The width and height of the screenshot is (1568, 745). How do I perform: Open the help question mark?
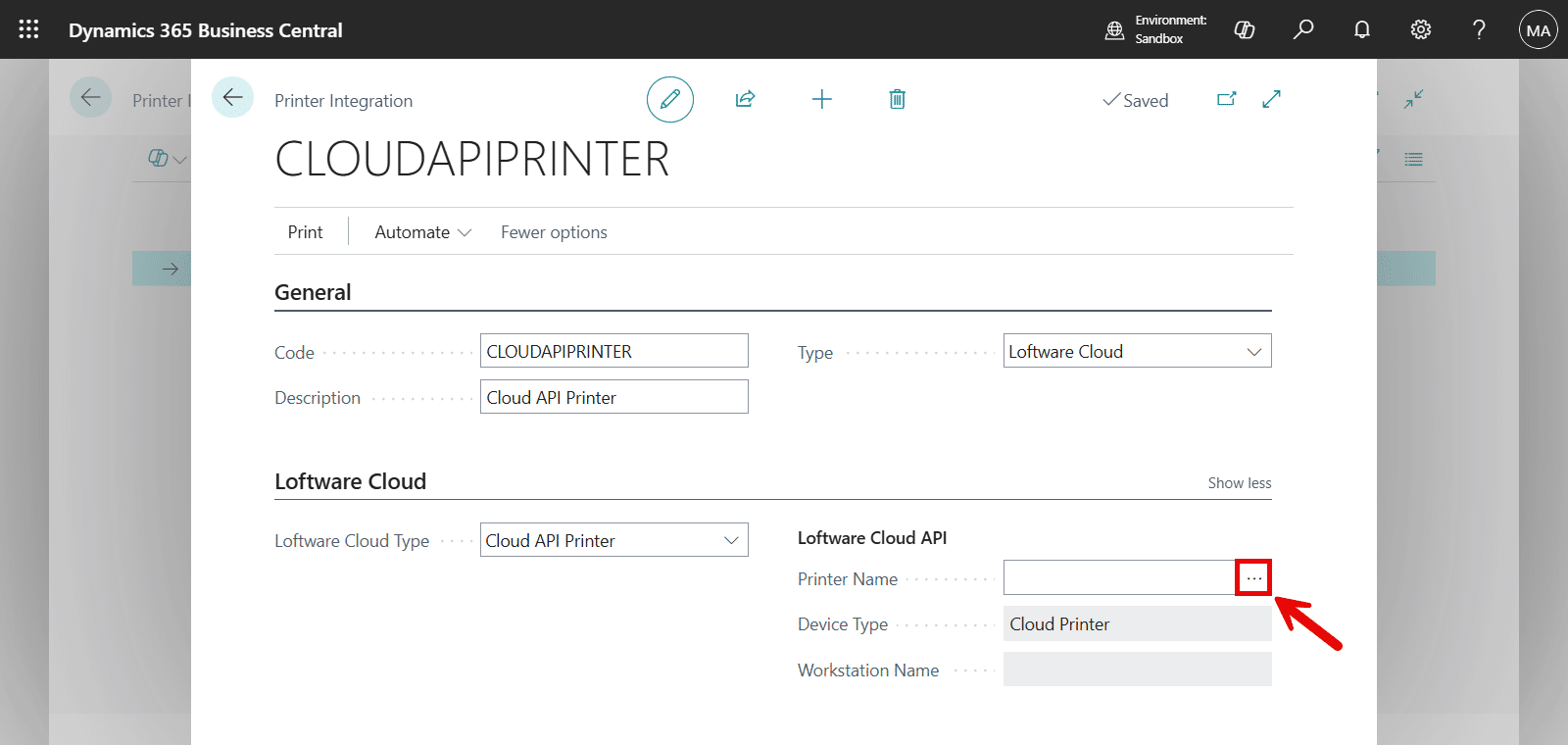(x=1480, y=29)
